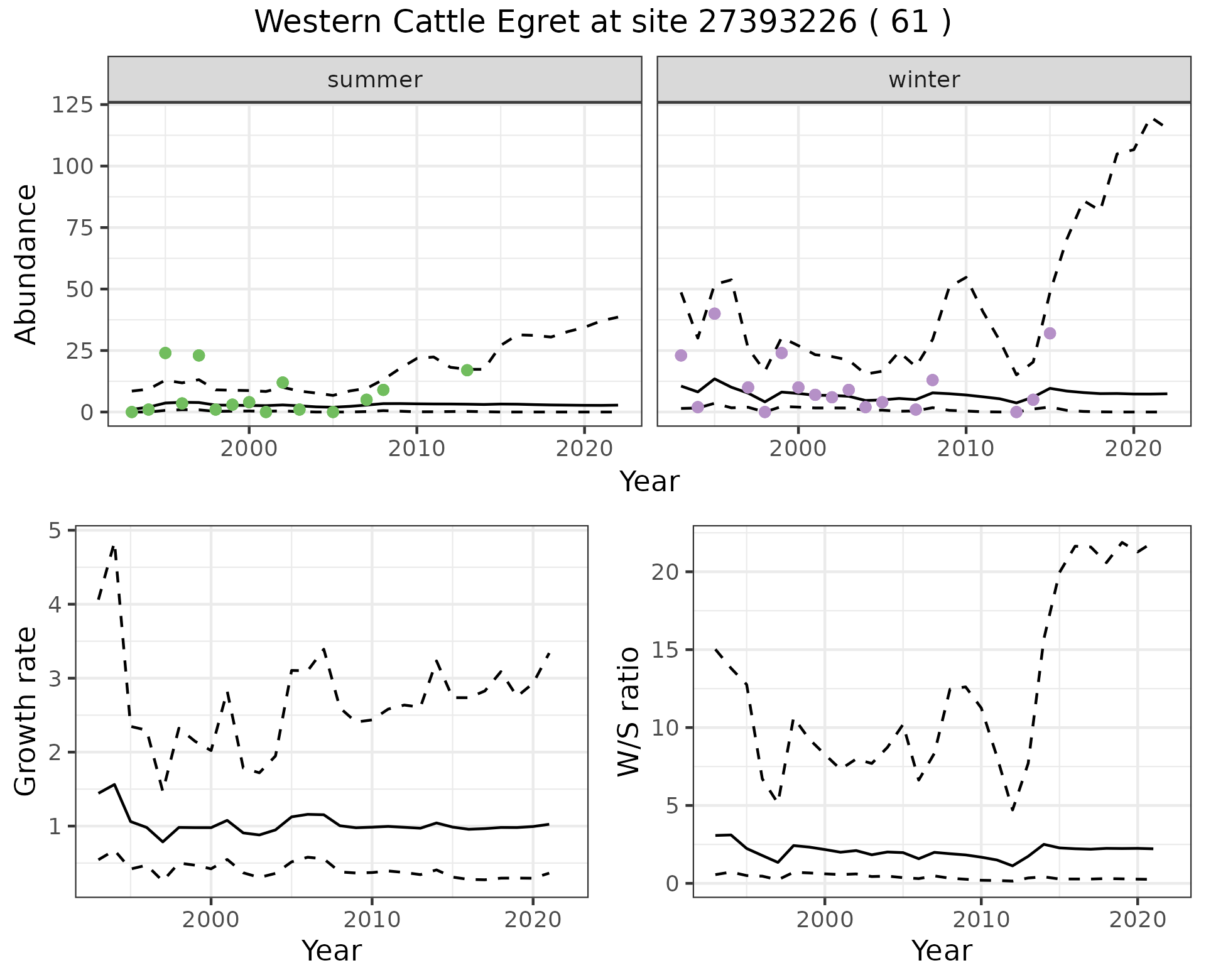Click the Year label beneath the Growth rate plot
The height and width of the screenshot is (980, 1206).
(332, 950)
